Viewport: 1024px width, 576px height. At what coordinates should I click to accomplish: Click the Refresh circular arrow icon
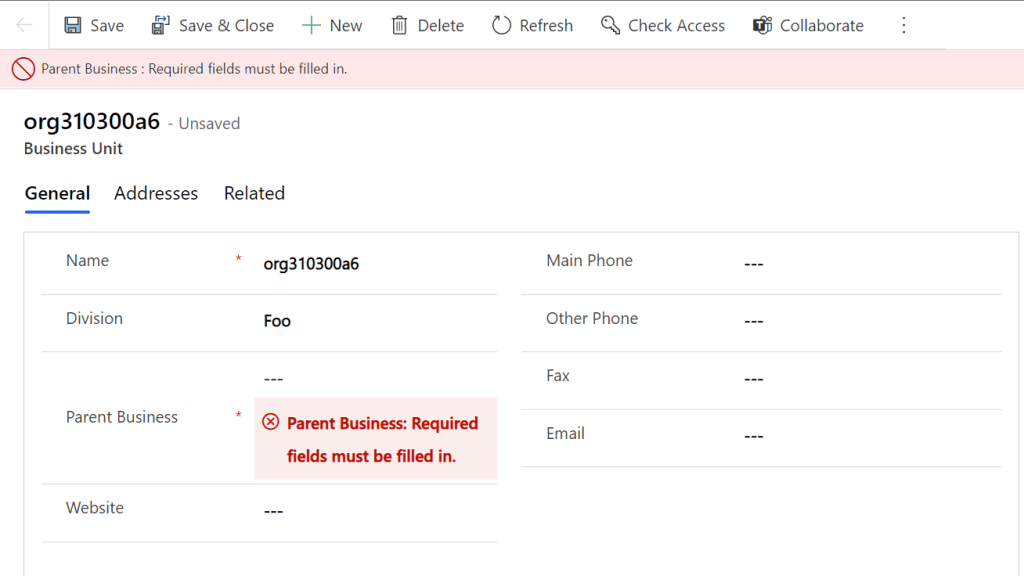tap(502, 25)
